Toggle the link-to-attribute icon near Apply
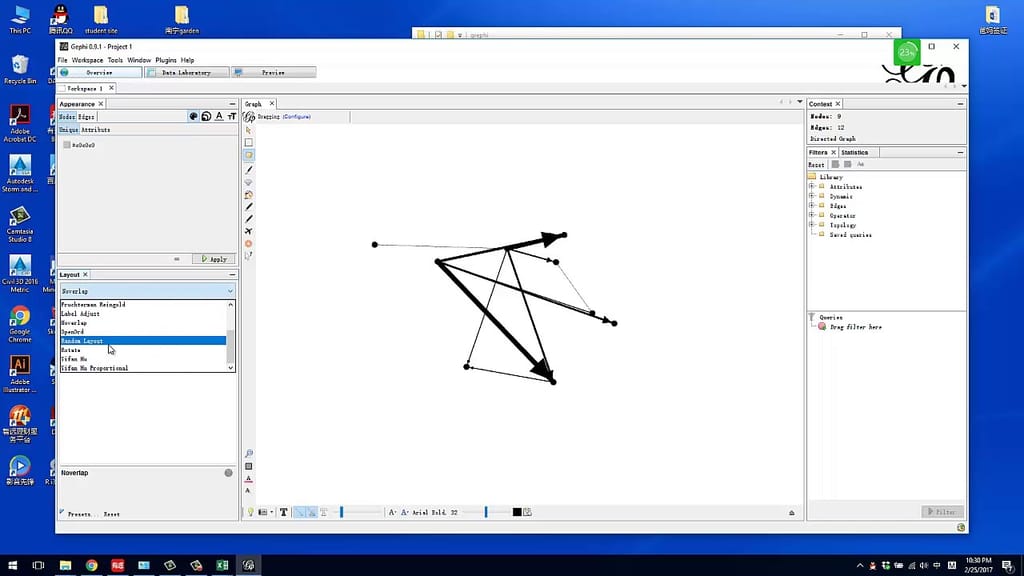Viewport: 1024px width, 576px height. [x=177, y=259]
